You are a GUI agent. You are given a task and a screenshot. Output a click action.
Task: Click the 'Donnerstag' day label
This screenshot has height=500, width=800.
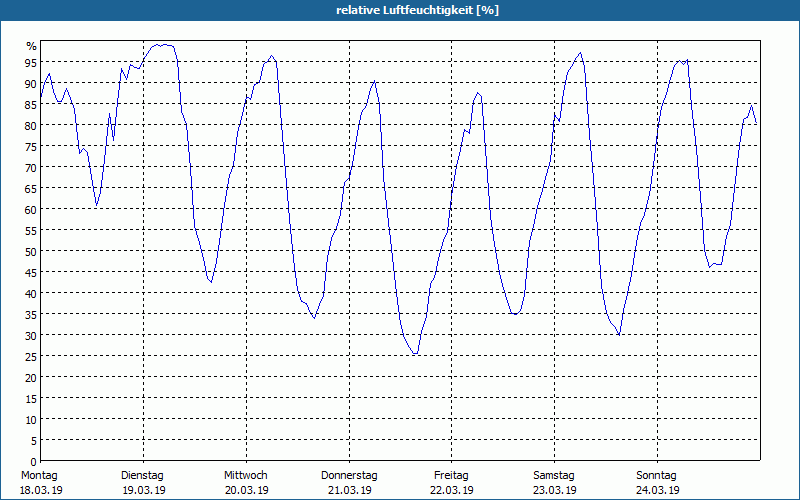pos(349,476)
